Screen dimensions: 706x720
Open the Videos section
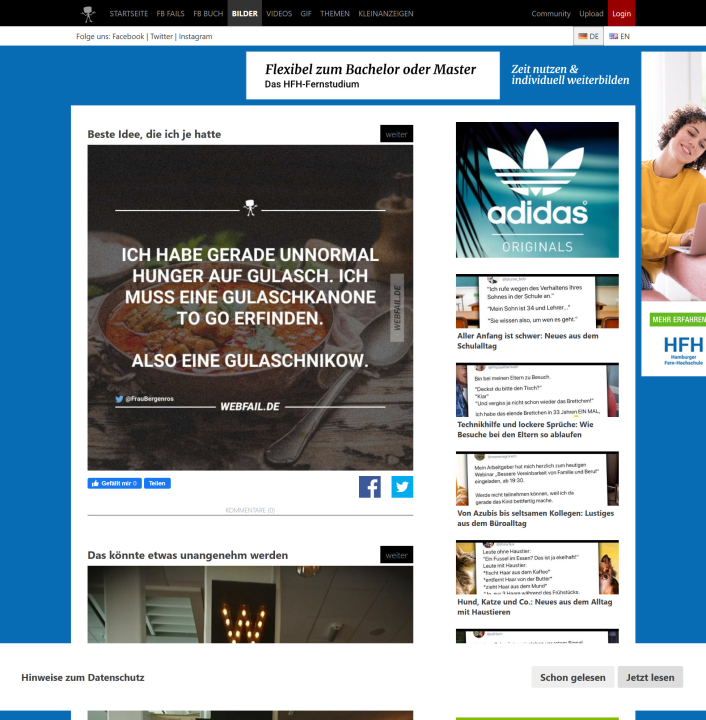(279, 14)
